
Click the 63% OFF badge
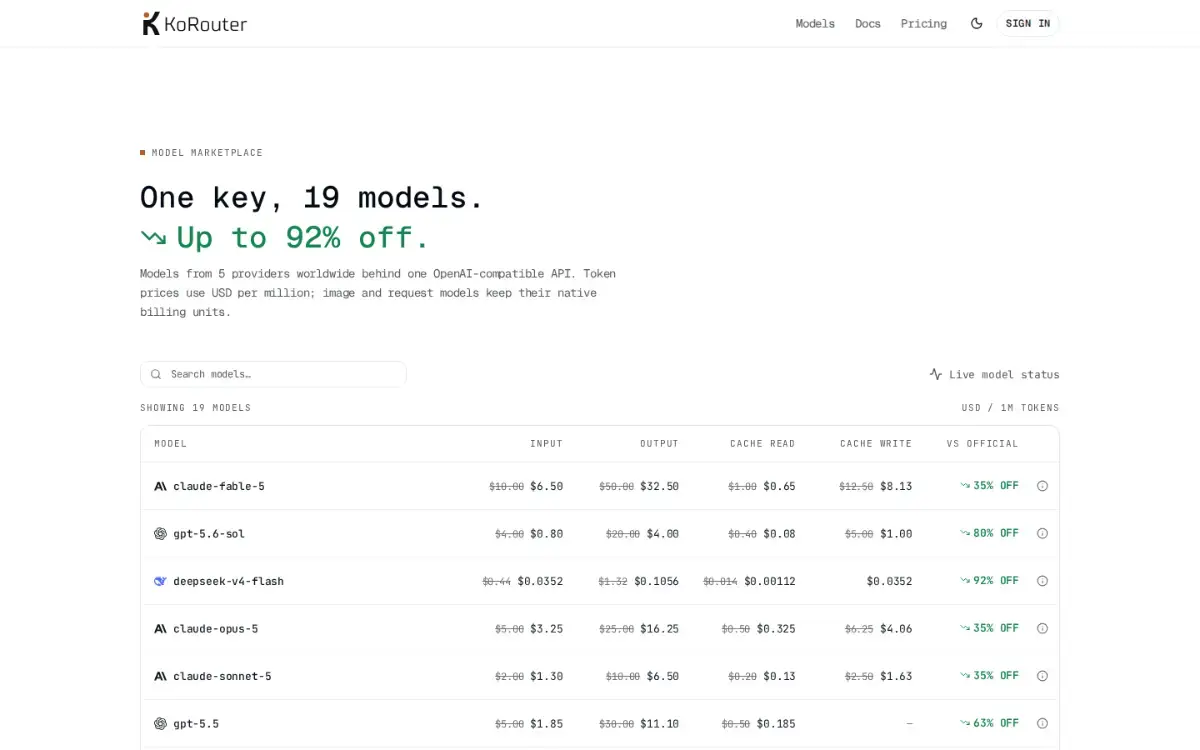(x=989, y=723)
